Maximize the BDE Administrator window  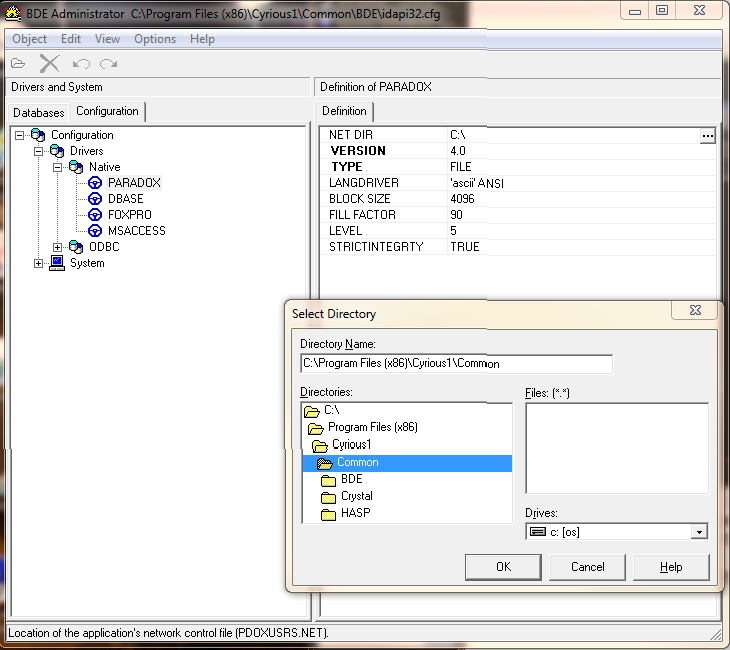coord(662,10)
